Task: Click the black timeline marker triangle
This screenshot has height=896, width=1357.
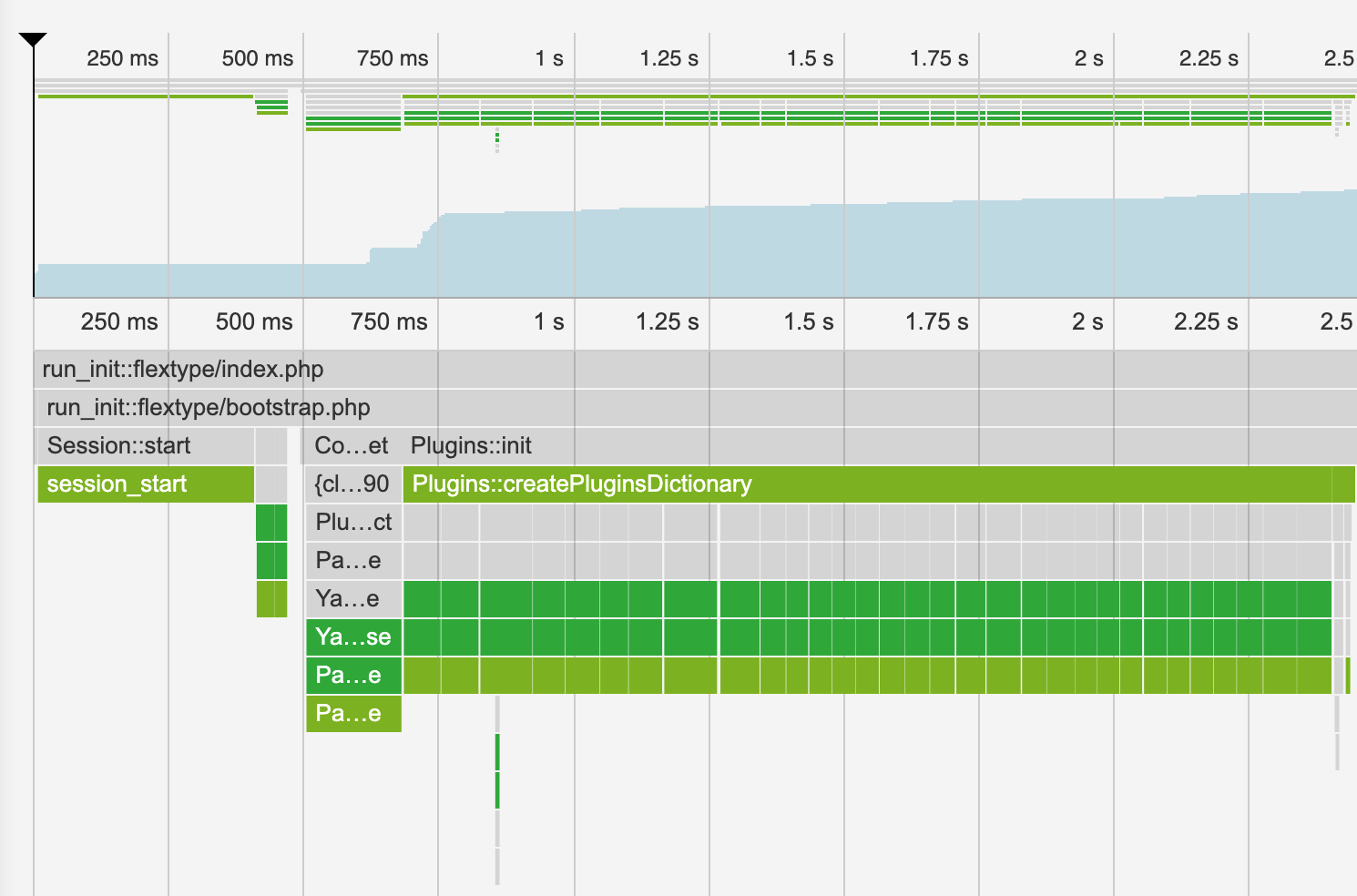Action: (x=34, y=41)
